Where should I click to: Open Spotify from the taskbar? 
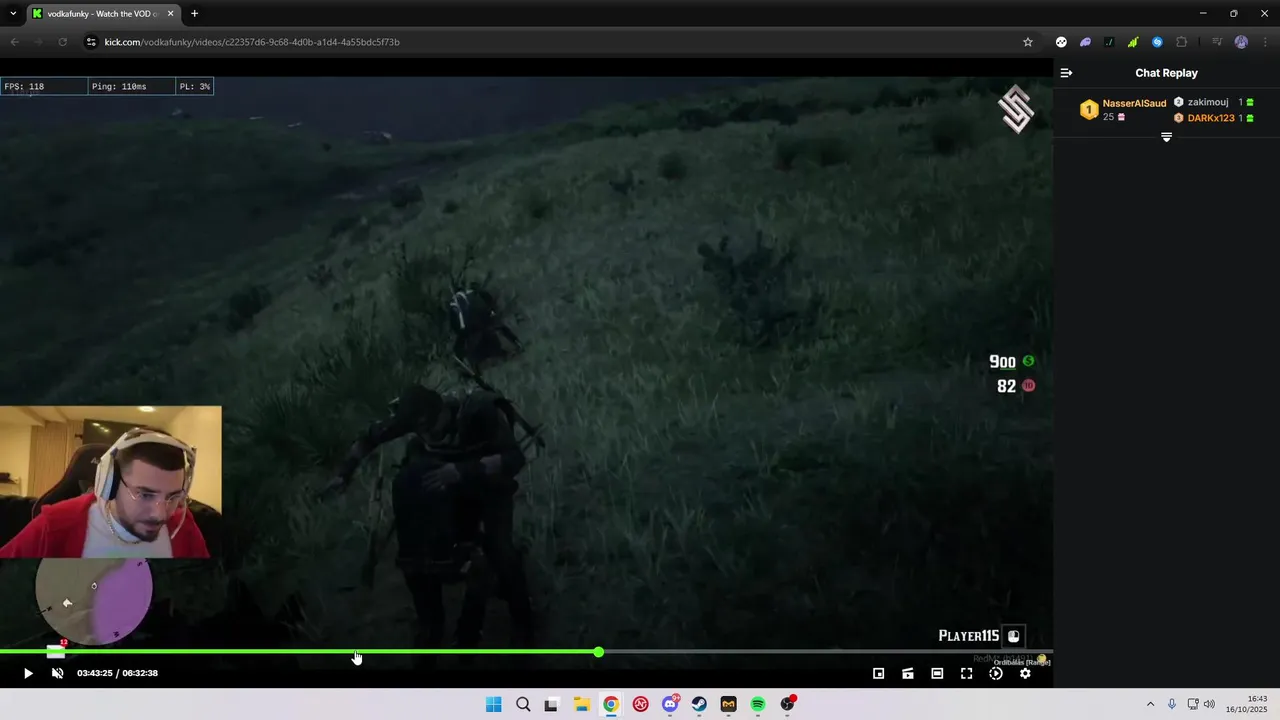pyautogui.click(x=758, y=704)
